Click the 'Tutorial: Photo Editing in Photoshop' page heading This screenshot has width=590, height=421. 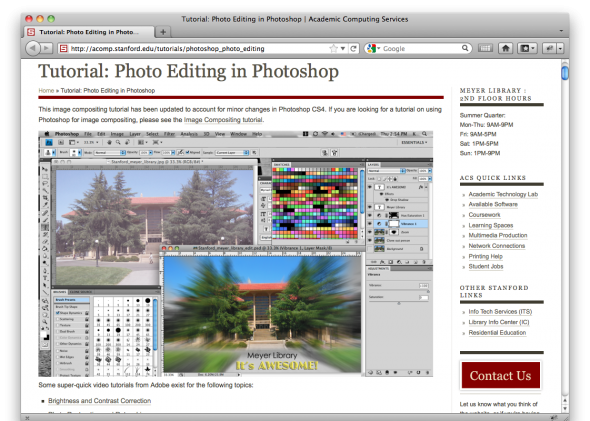coord(189,71)
